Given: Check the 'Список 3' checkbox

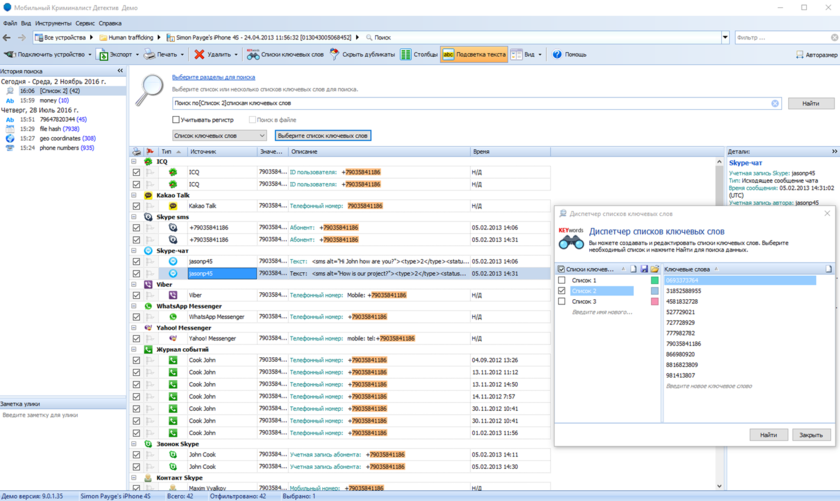Looking at the screenshot, I should tap(562, 301).
